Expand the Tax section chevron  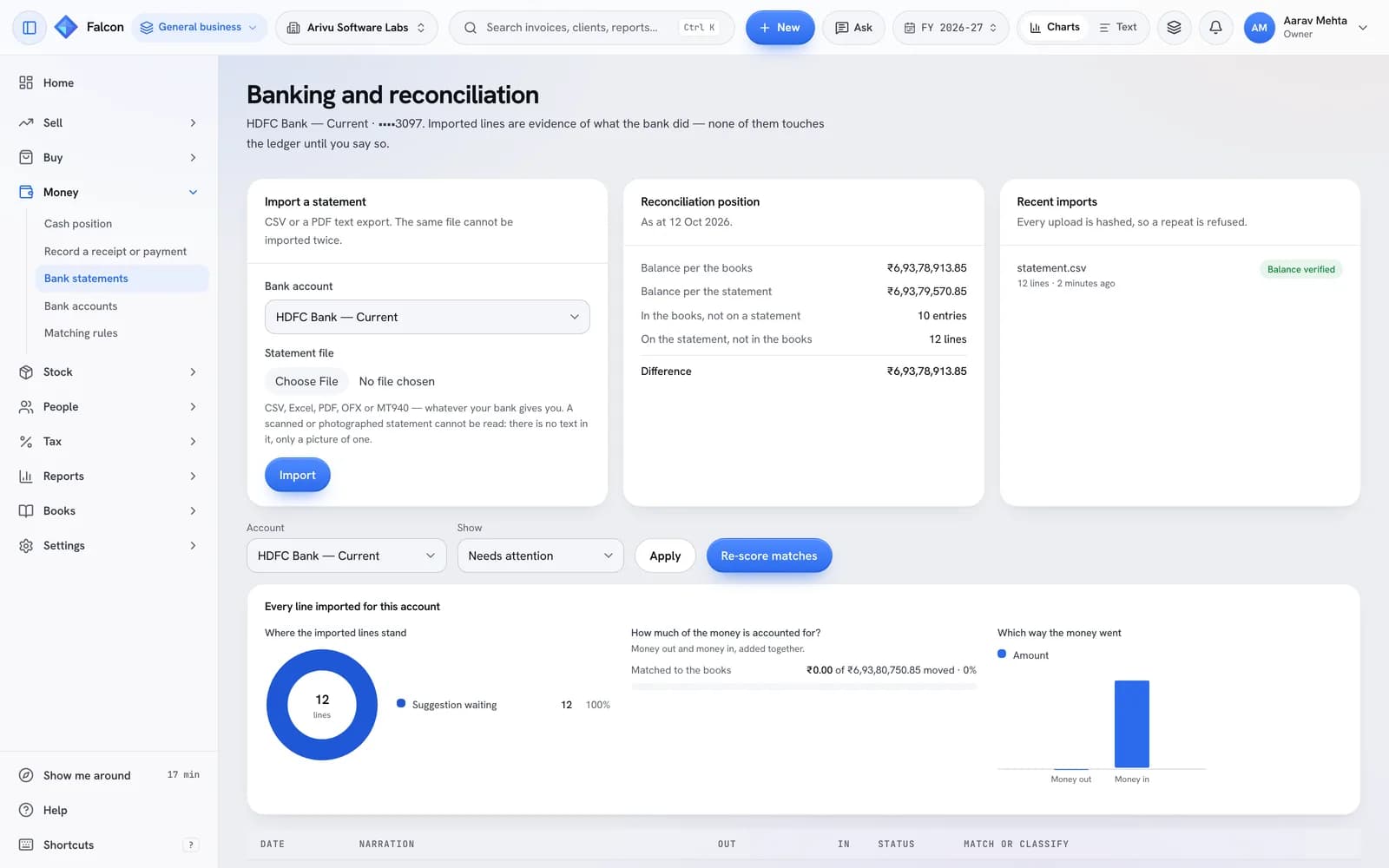tap(193, 441)
